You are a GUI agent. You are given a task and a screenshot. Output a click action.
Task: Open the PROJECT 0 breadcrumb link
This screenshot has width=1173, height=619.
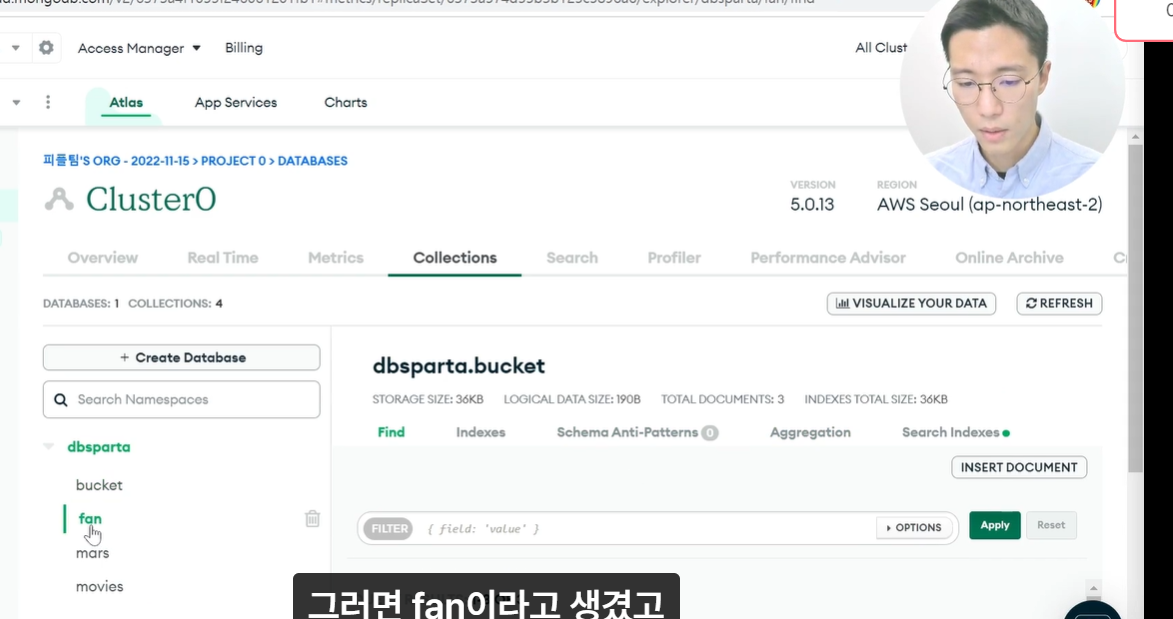coord(234,161)
